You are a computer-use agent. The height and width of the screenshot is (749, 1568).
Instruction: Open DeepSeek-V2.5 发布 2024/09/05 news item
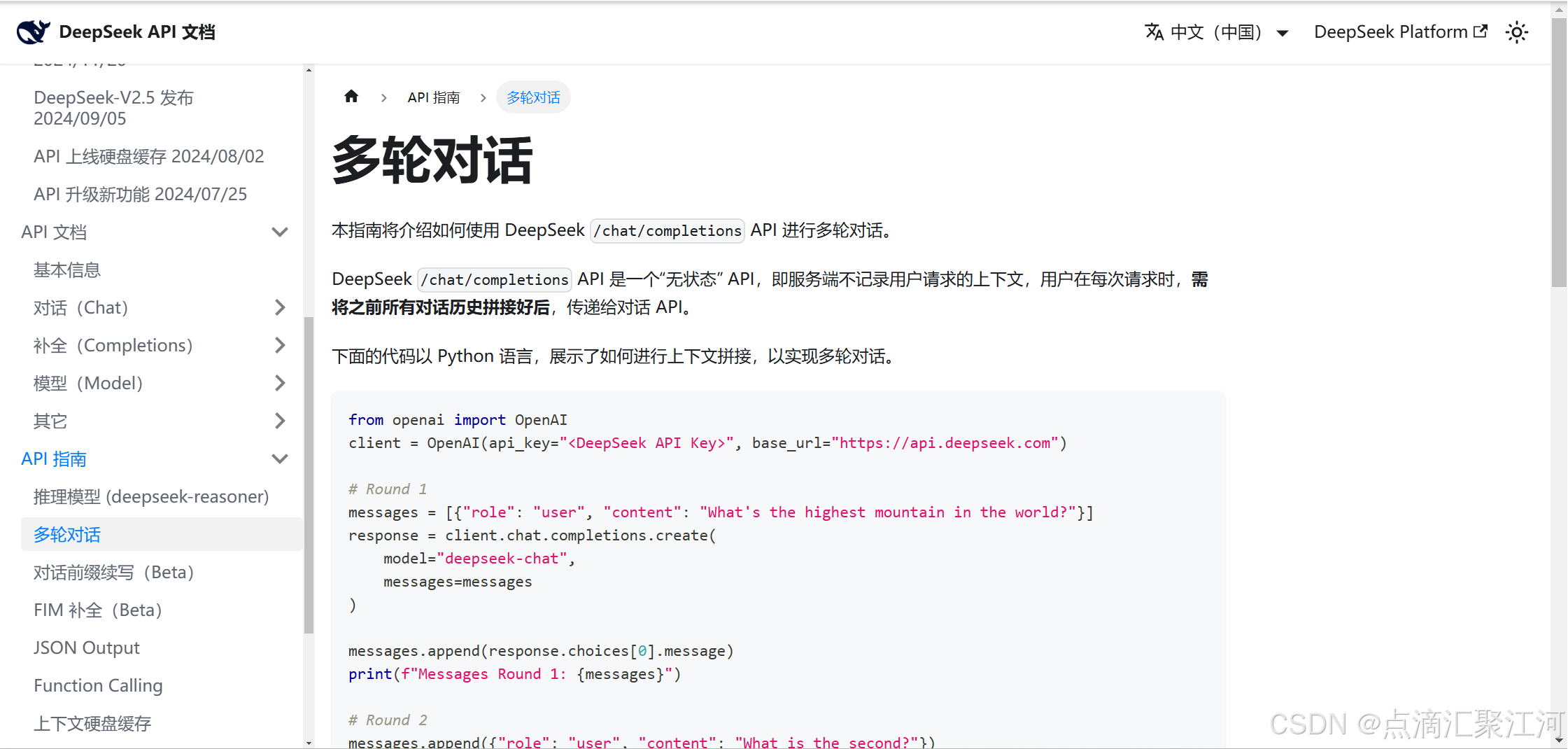tap(113, 108)
